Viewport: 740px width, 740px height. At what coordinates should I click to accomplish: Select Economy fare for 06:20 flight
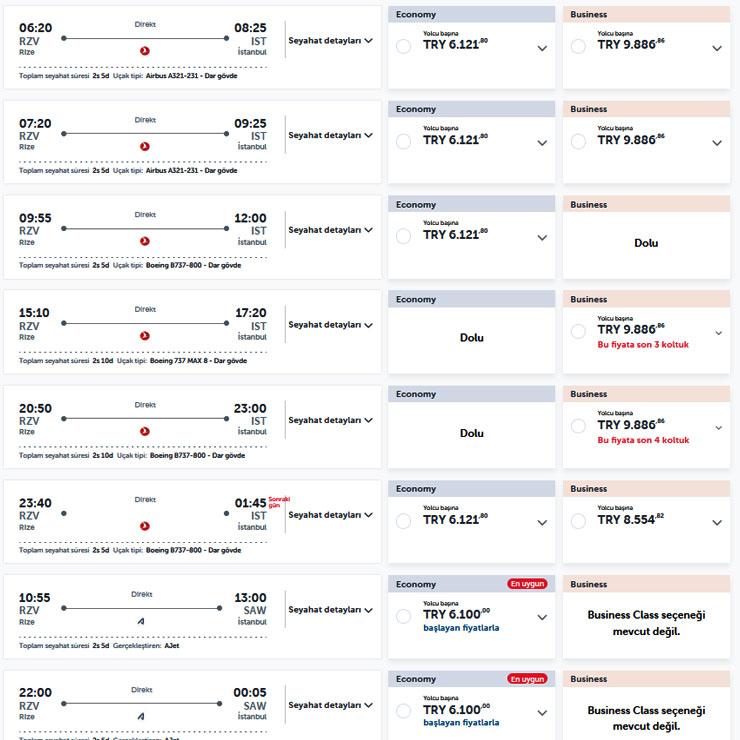tap(404, 47)
